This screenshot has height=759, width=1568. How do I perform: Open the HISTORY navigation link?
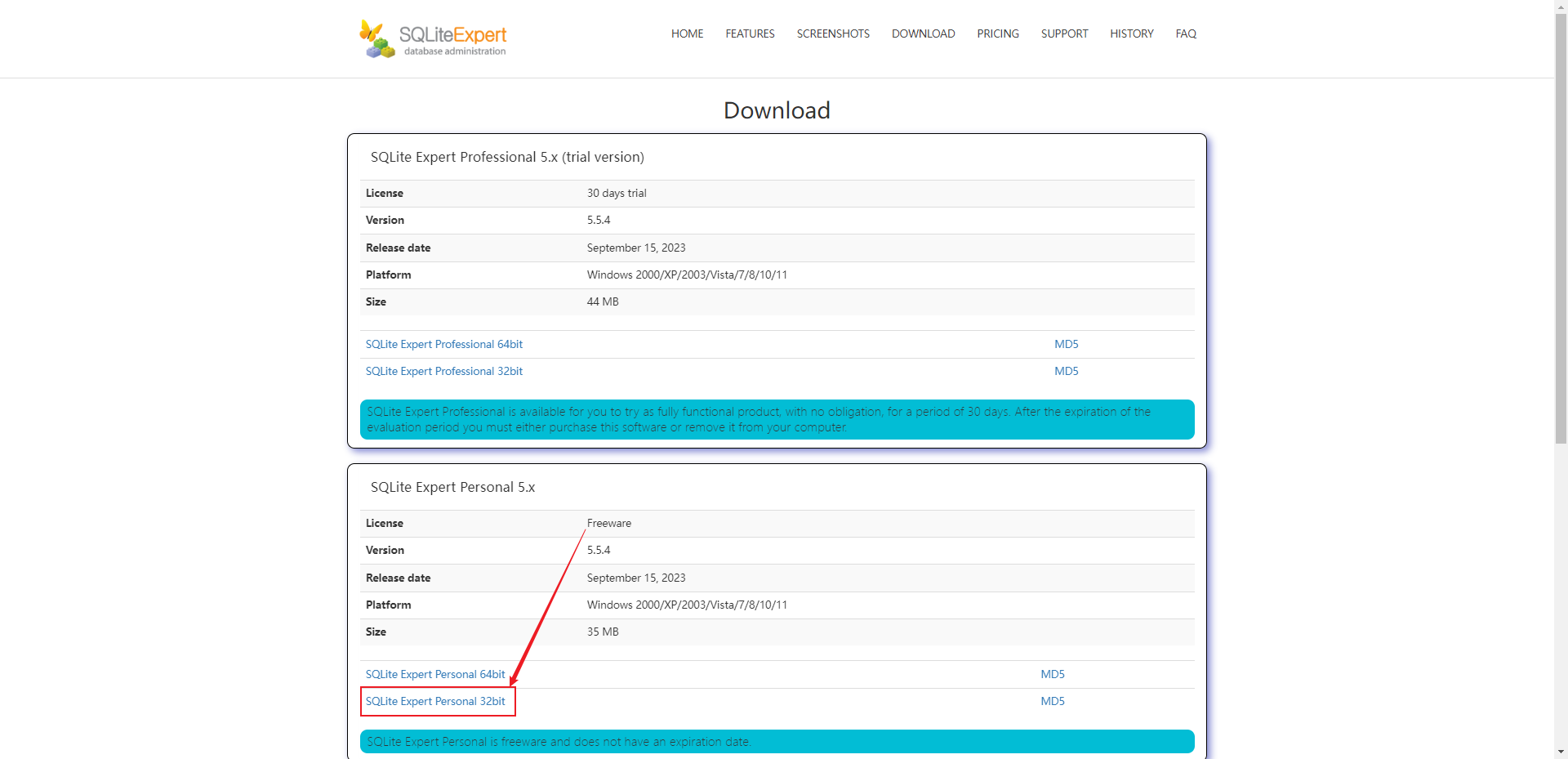pos(1131,33)
